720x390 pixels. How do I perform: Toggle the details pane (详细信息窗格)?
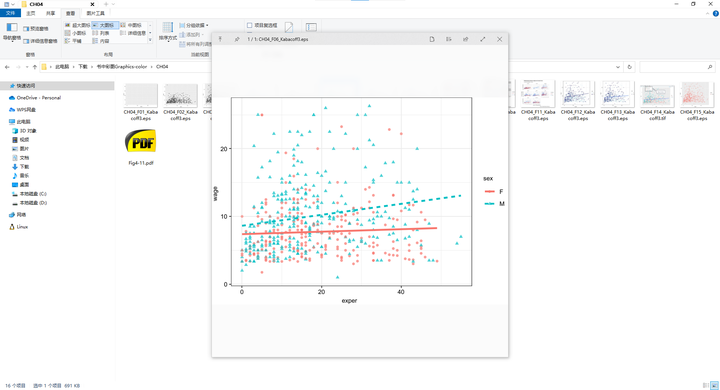[x=40, y=41]
